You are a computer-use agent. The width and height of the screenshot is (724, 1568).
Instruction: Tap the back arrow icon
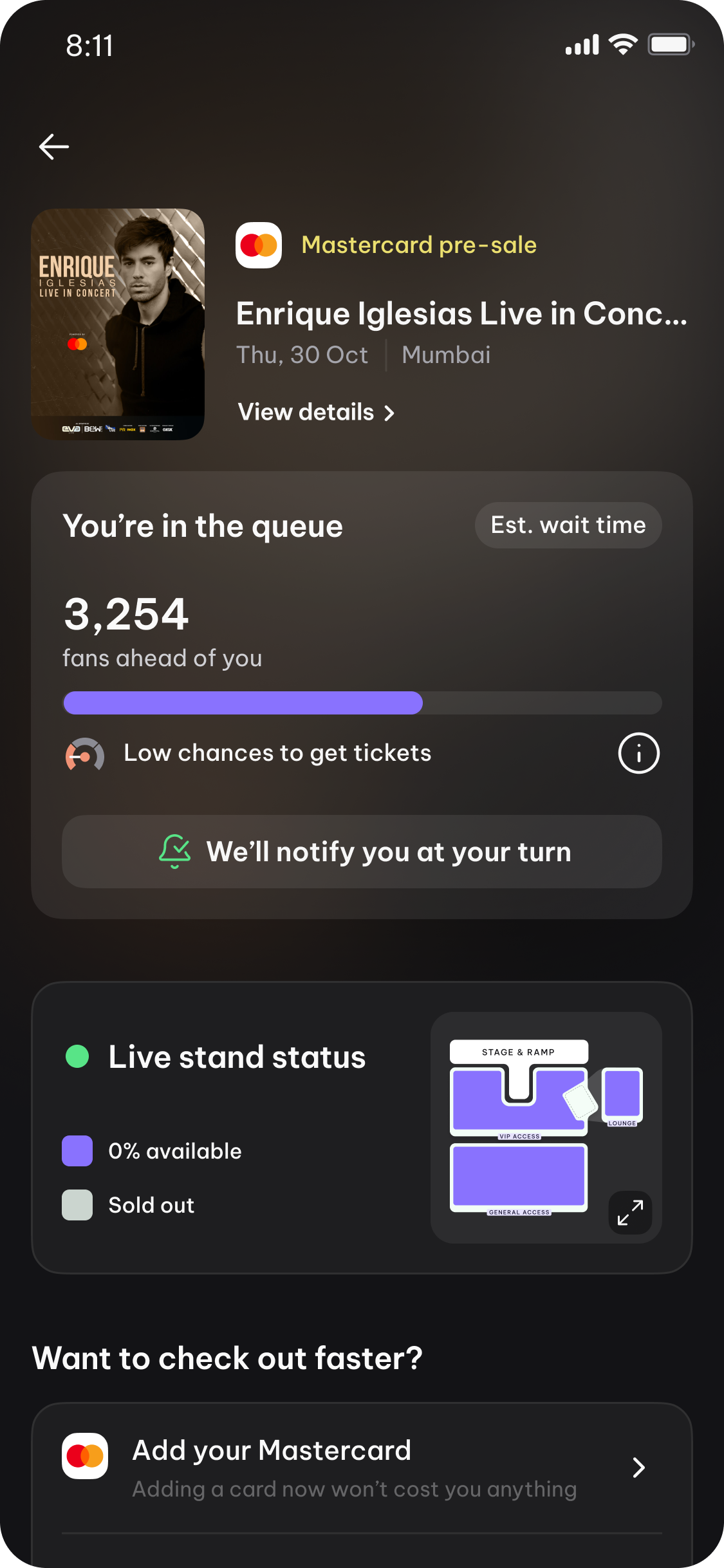54,147
